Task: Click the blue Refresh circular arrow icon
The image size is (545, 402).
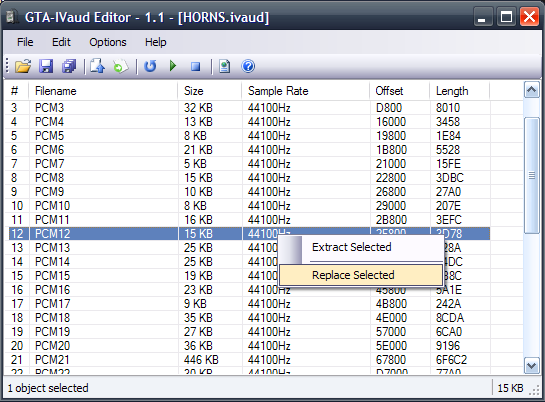Action: coord(150,66)
